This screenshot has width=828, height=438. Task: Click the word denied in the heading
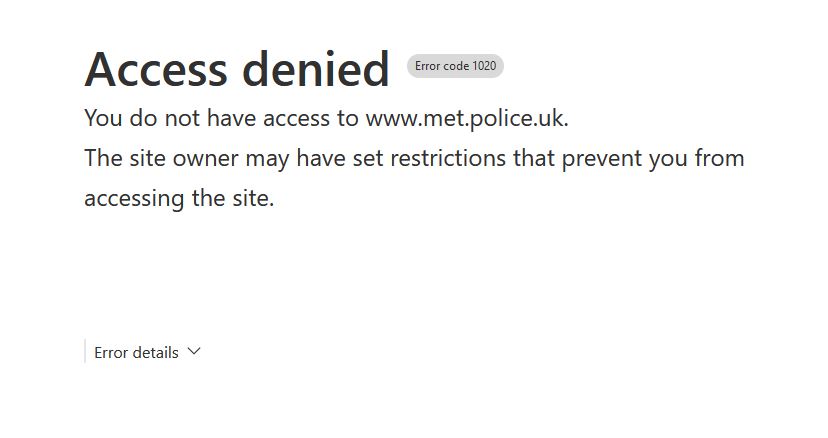316,69
